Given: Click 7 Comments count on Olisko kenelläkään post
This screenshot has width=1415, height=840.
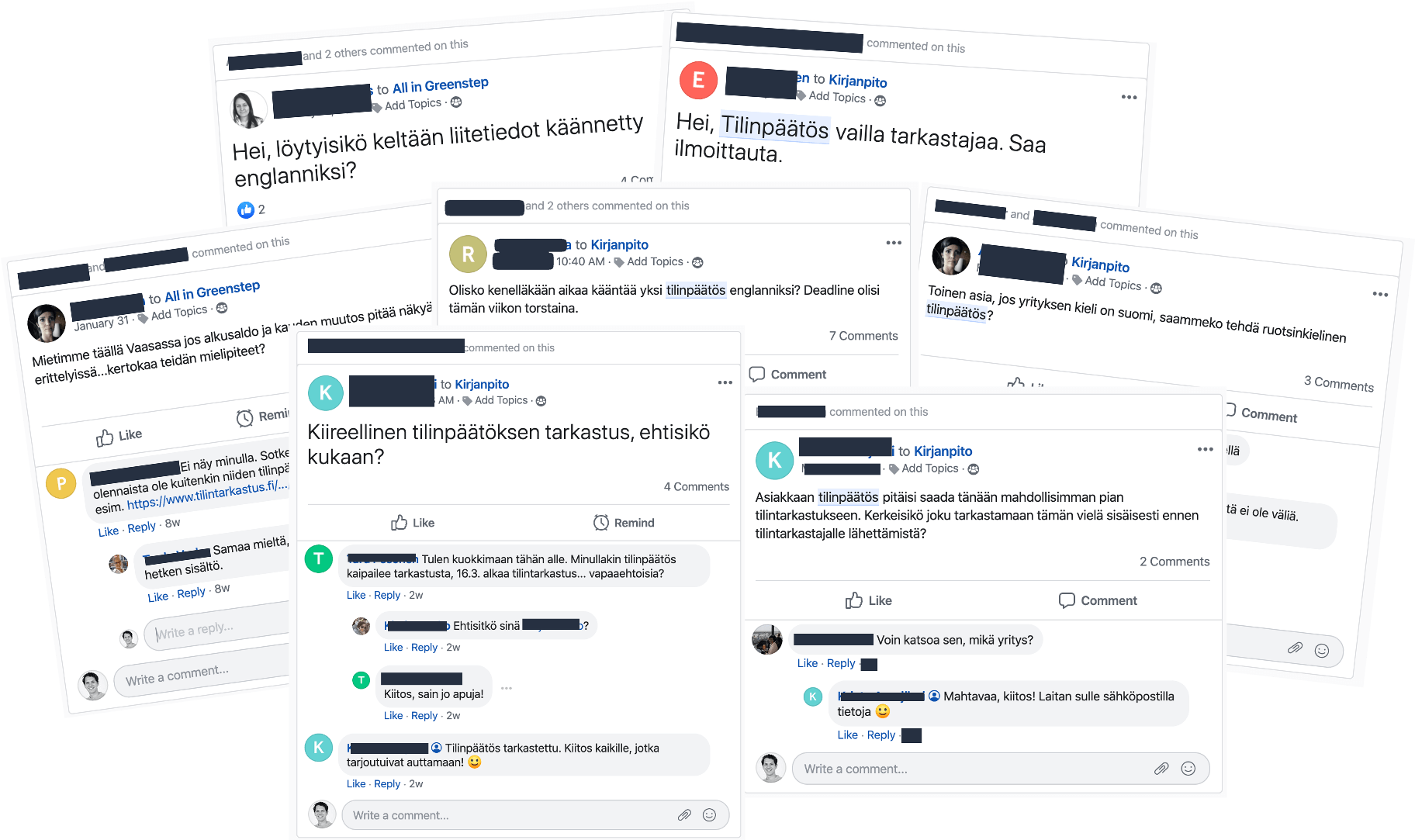Looking at the screenshot, I should (x=863, y=336).
